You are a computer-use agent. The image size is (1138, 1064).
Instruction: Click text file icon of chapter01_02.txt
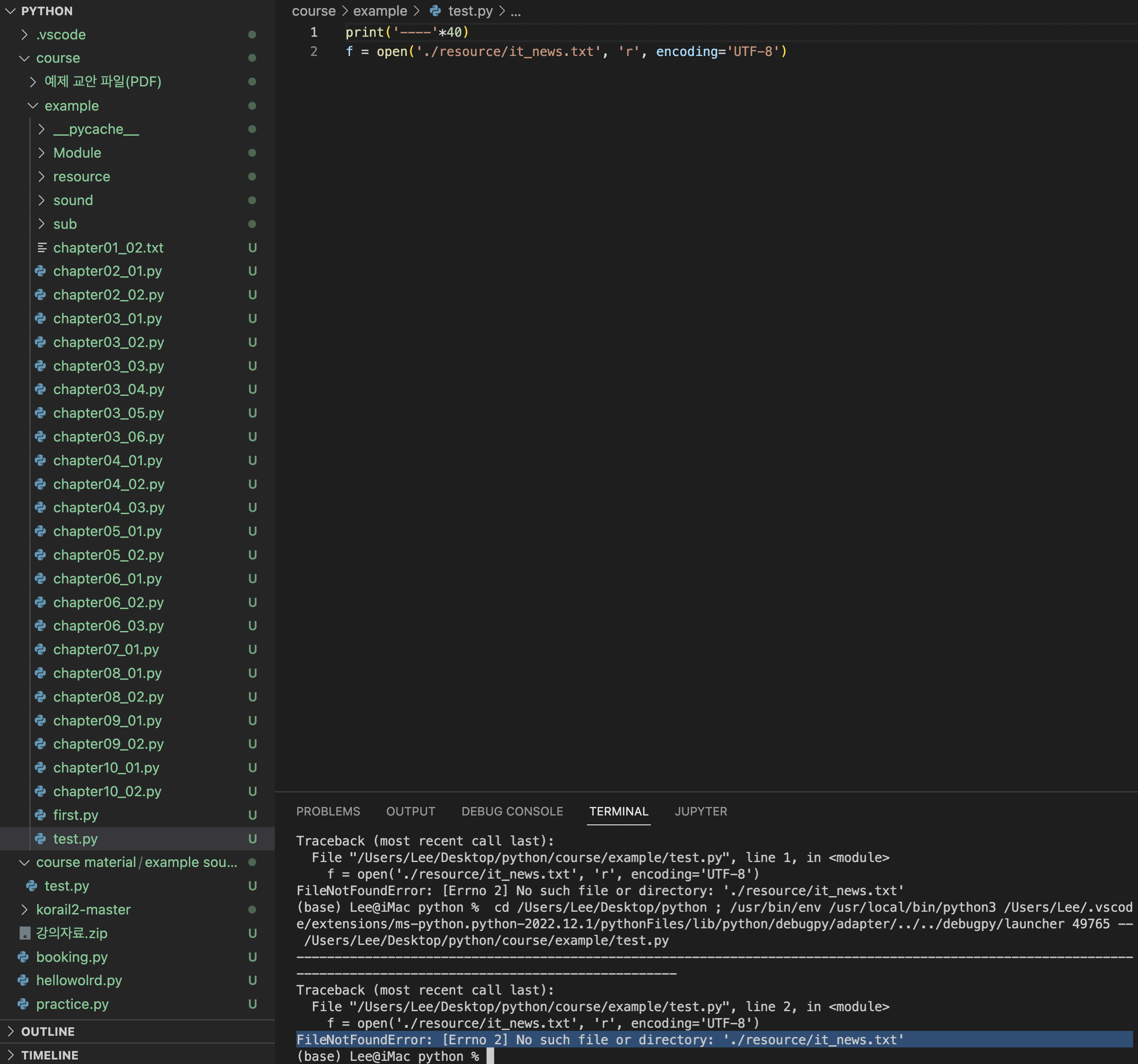[x=42, y=247]
